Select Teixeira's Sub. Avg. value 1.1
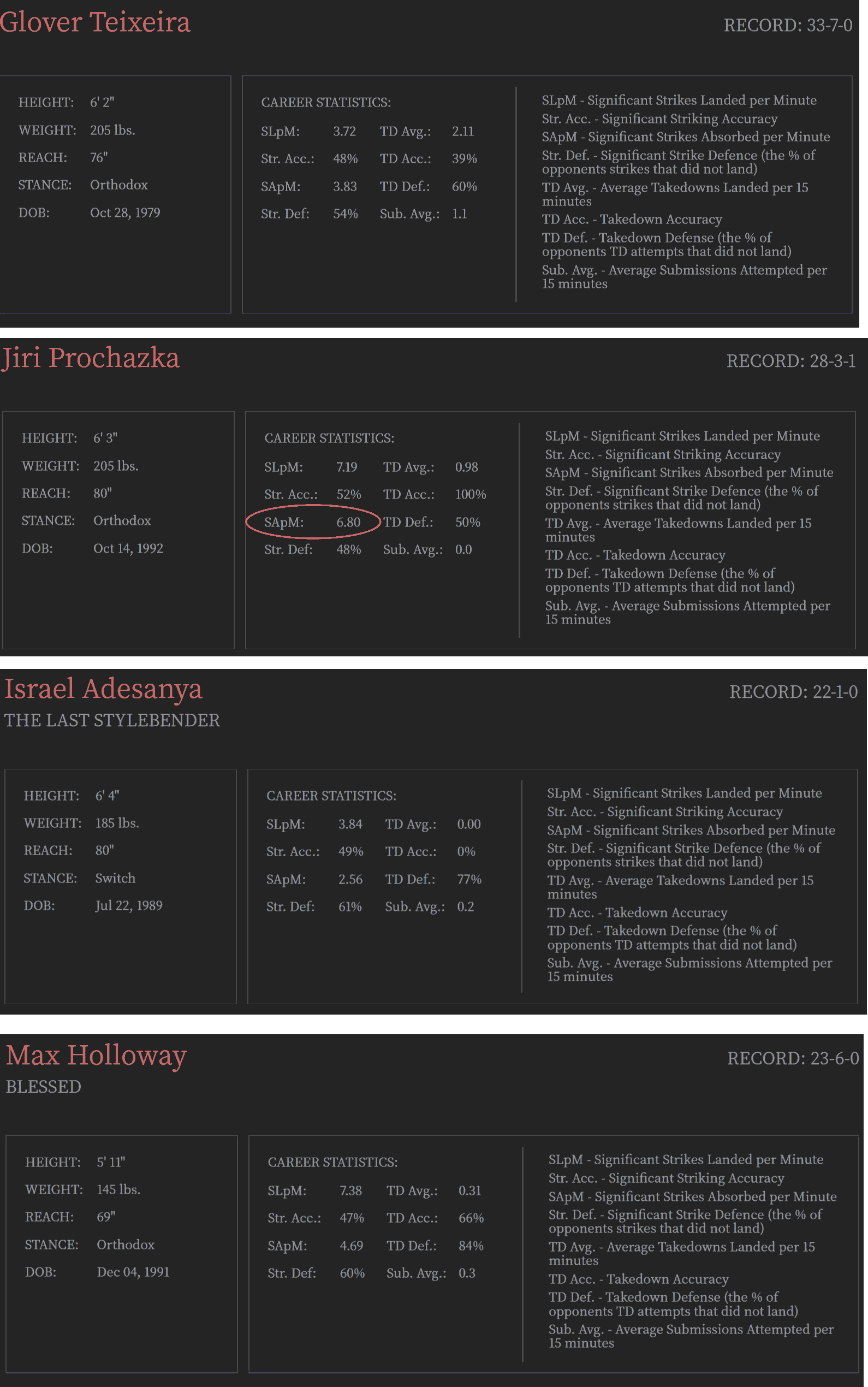Screen dimensions: 868x1387 pos(459,214)
